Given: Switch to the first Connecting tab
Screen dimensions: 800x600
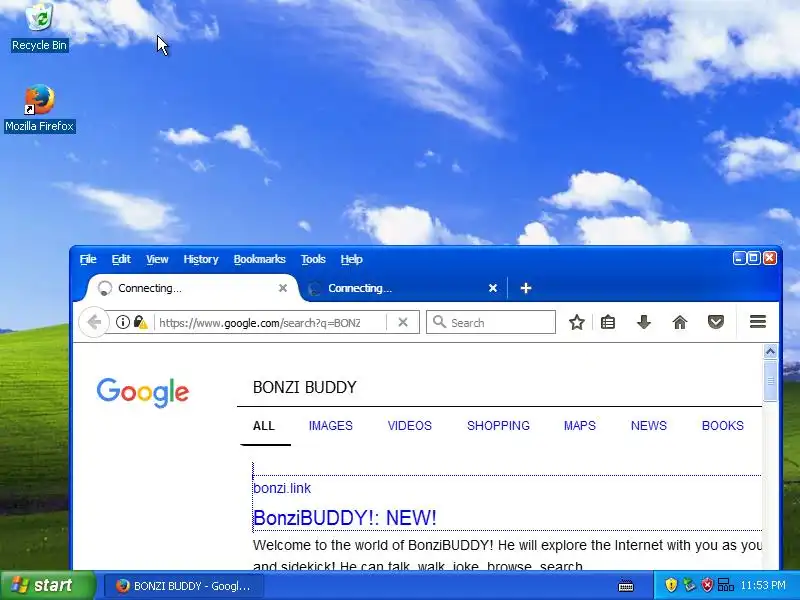Looking at the screenshot, I should tap(189, 288).
